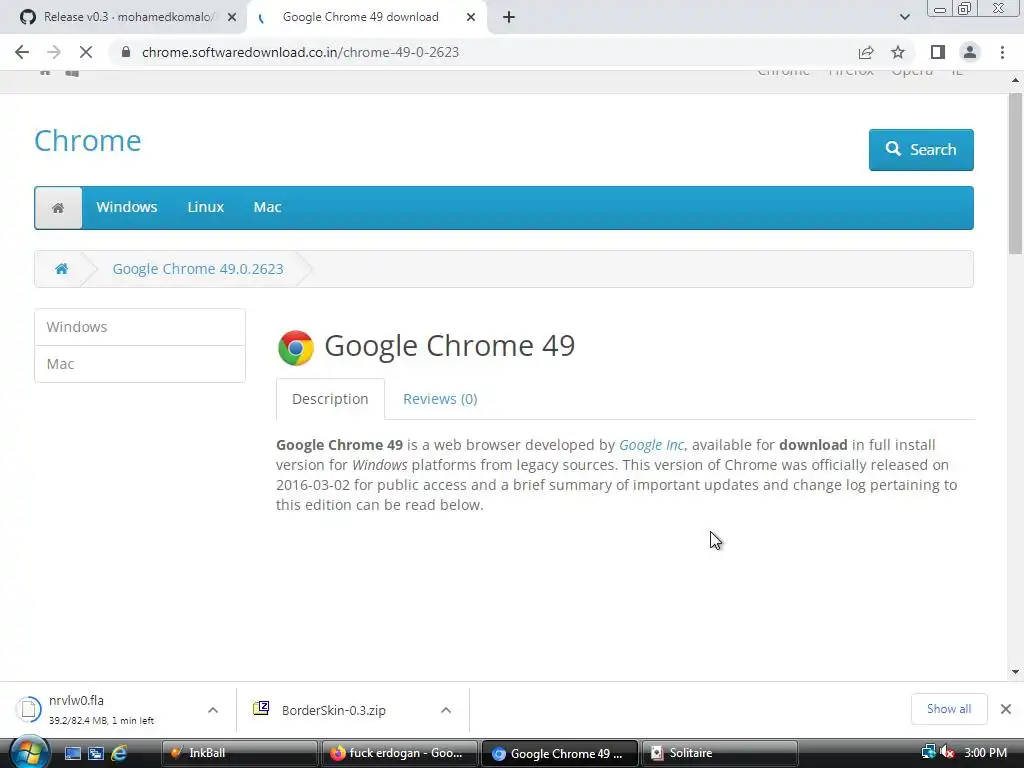Expand options for the nrvlw0.fla download
1024x768 pixels.
click(213, 710)
